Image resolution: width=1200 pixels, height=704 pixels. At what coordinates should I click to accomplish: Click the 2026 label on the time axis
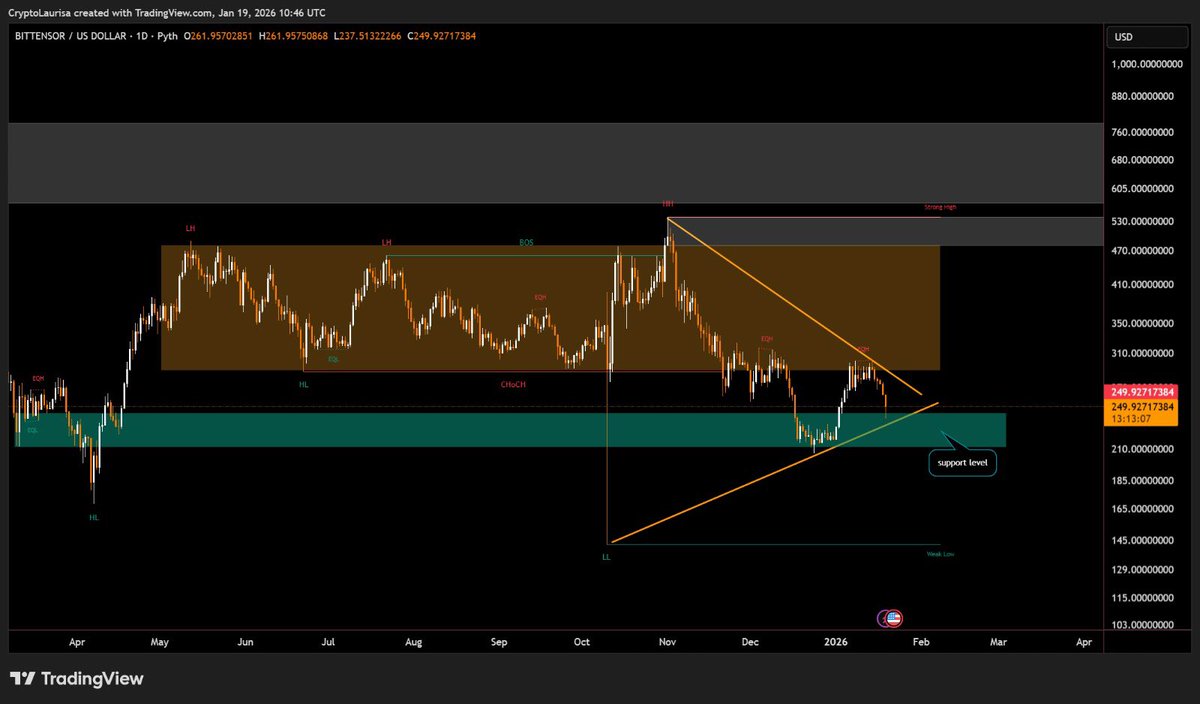pos(834,642)
